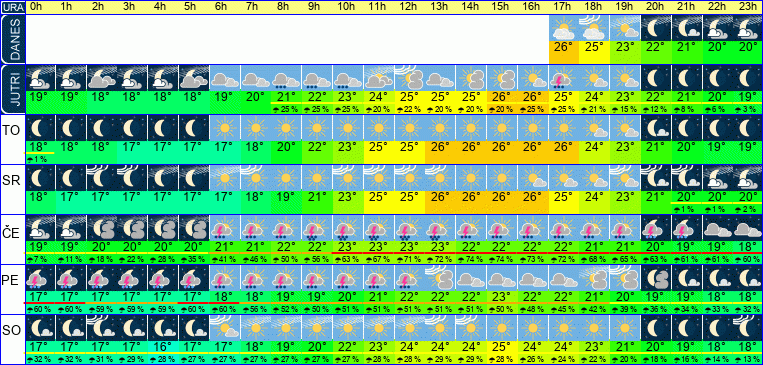The width and height of the screenshot is (763, 365).
Task: Click the PE 20h moon heavy cloud icon
Action: 656,278
